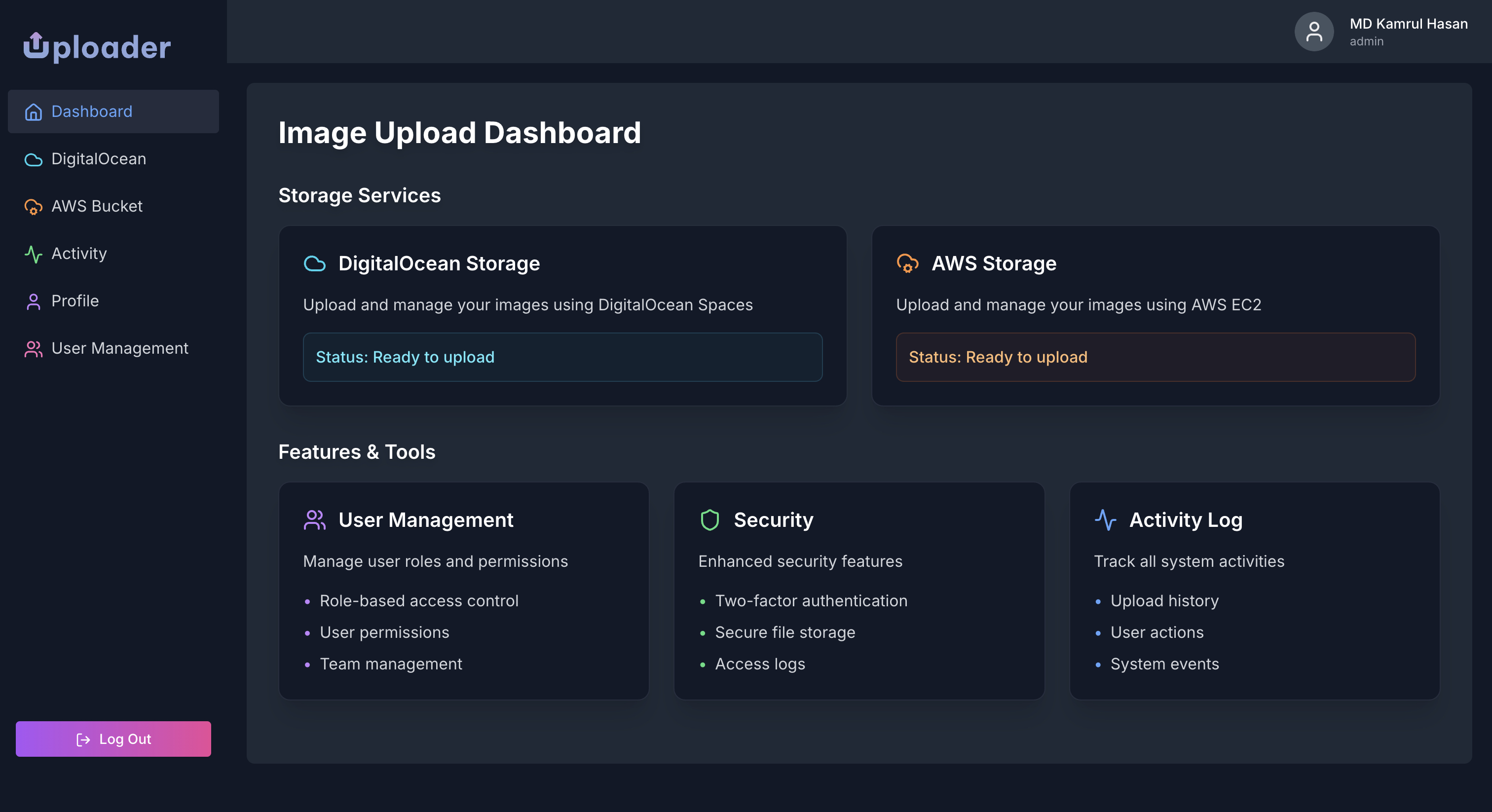Click 'Role-based access control' list item
The image size is (1492, 812).
coord(419,601)
